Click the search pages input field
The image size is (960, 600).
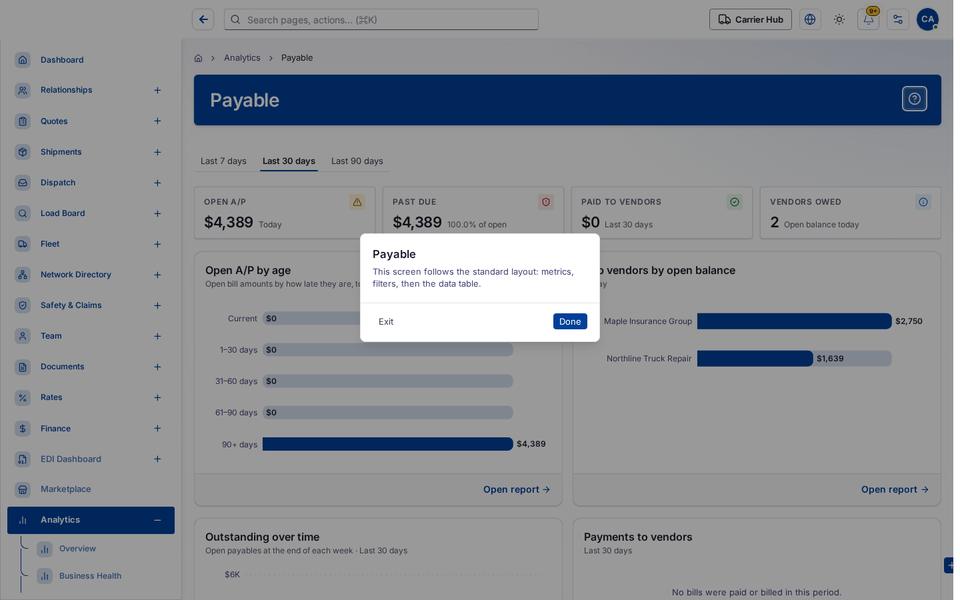381,20
